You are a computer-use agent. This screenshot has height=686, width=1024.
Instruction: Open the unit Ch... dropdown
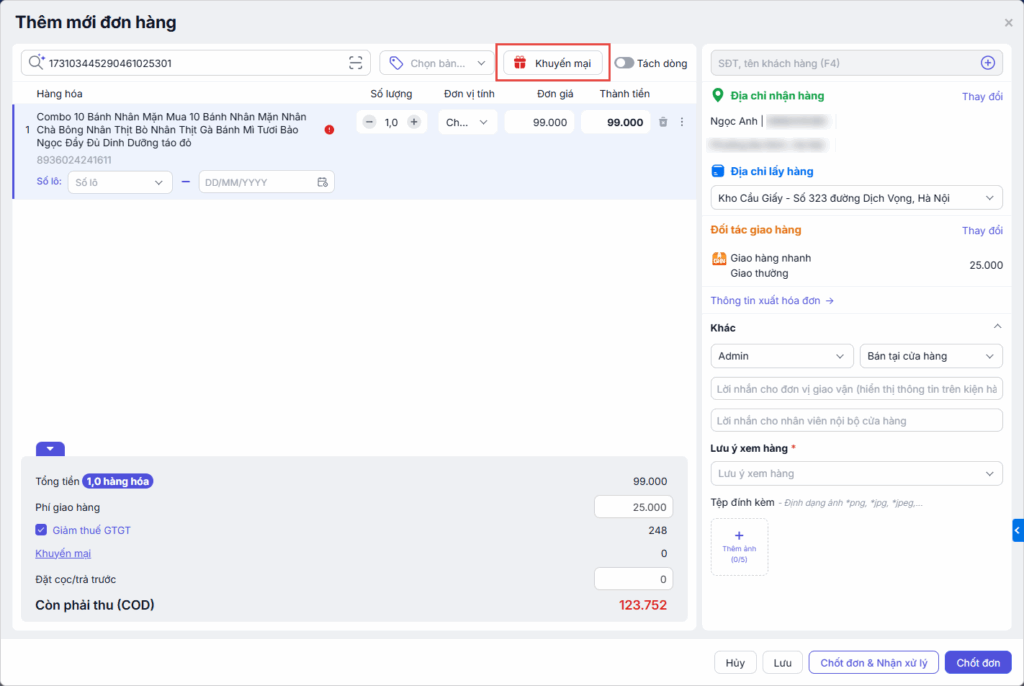468,122
